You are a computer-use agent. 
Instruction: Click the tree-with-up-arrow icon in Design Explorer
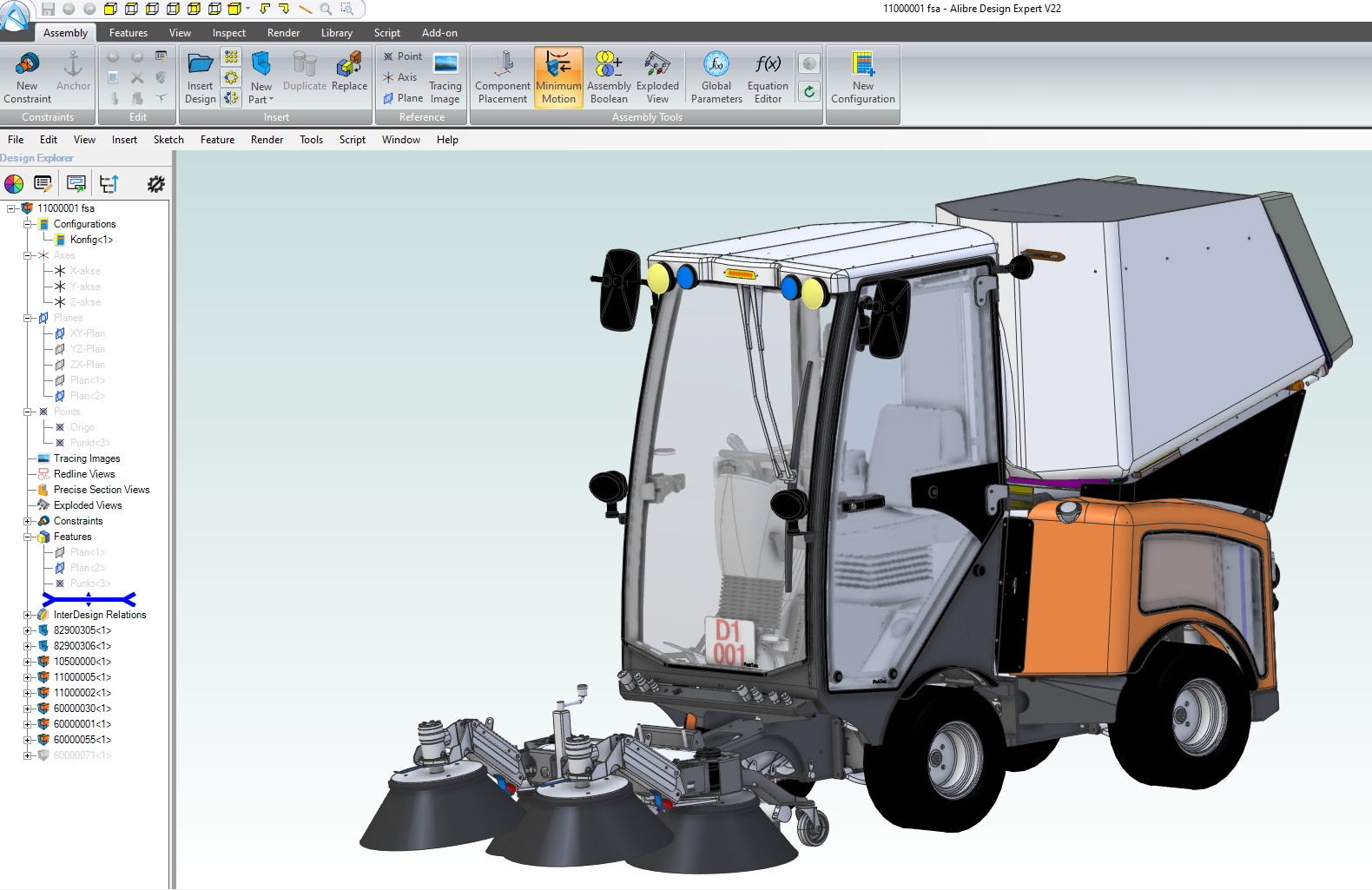[109, 183]
